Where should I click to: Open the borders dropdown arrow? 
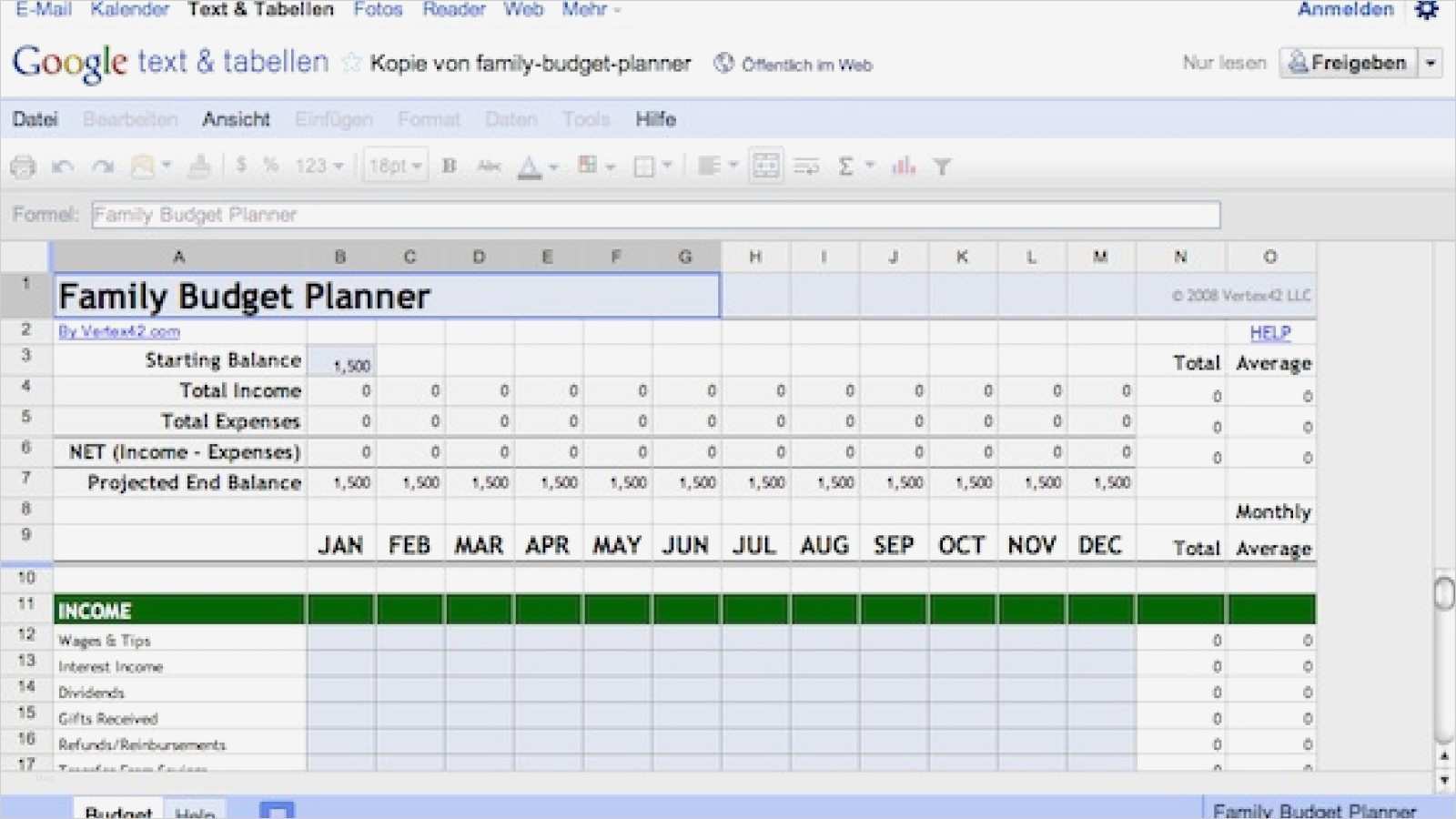click(667, 166)
